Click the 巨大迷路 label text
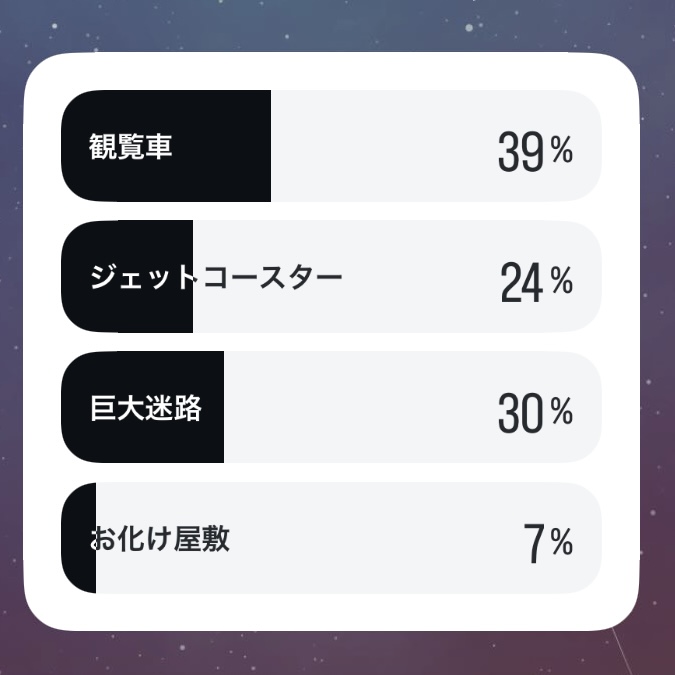Image resolution: width=675 pixels, height=675 pixels. [146, 408]
